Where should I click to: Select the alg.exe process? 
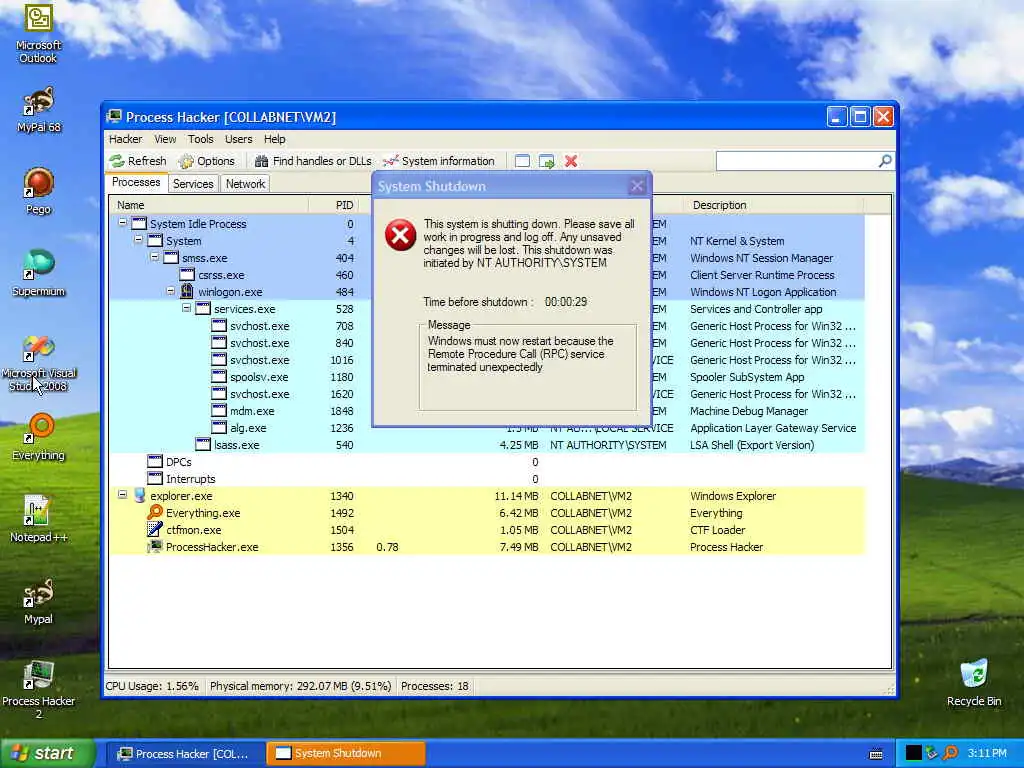[x=487, y=428]
